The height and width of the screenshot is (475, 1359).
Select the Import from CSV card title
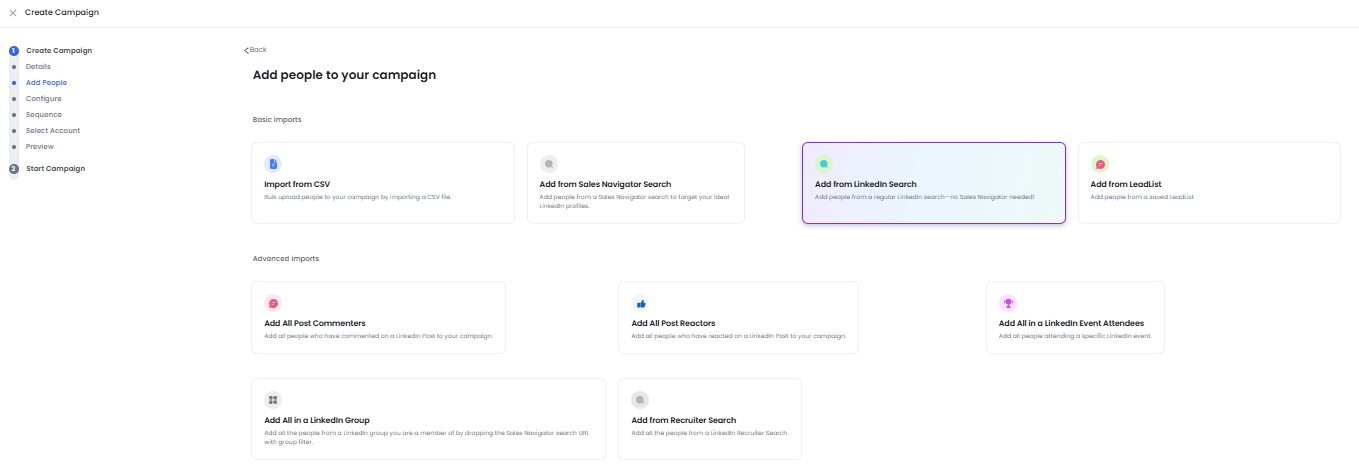297,184
